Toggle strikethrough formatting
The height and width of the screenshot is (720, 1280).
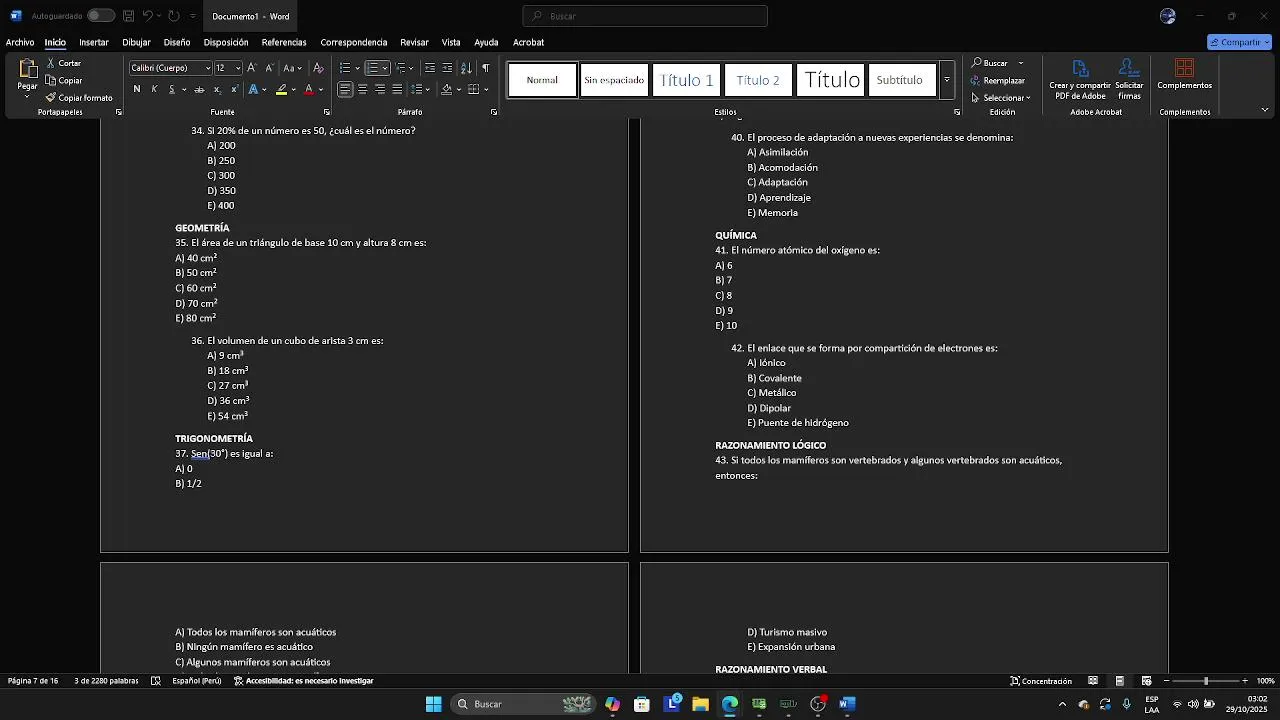(199, 89)
